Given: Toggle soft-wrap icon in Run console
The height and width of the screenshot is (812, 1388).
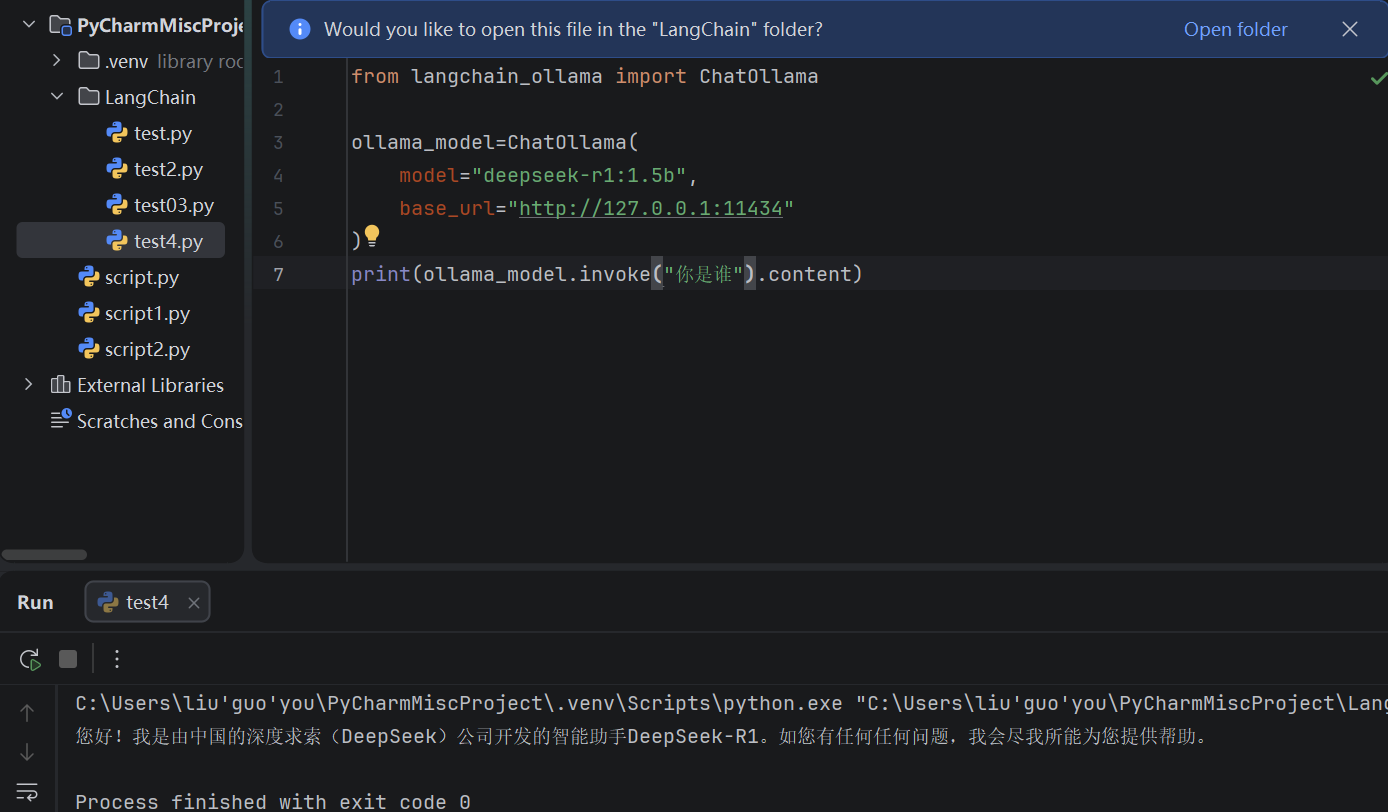Looking at the screenshot, I should pyautogui.click(x=27, y=791).
